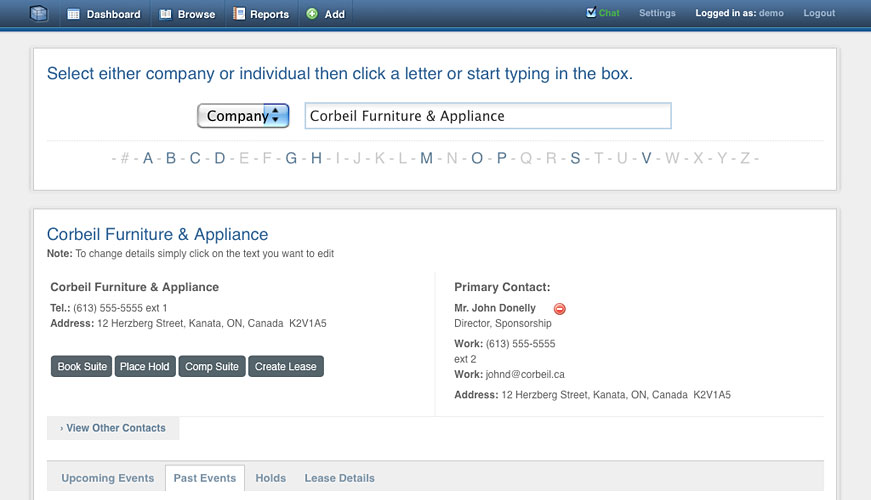Filter by letter G

pos(291,158)
